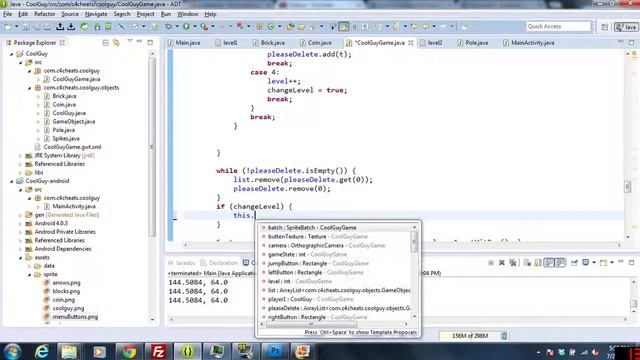Click the New file toolbar icon
This screenshot has width=640, height=360.
click(x=8, y=27)
